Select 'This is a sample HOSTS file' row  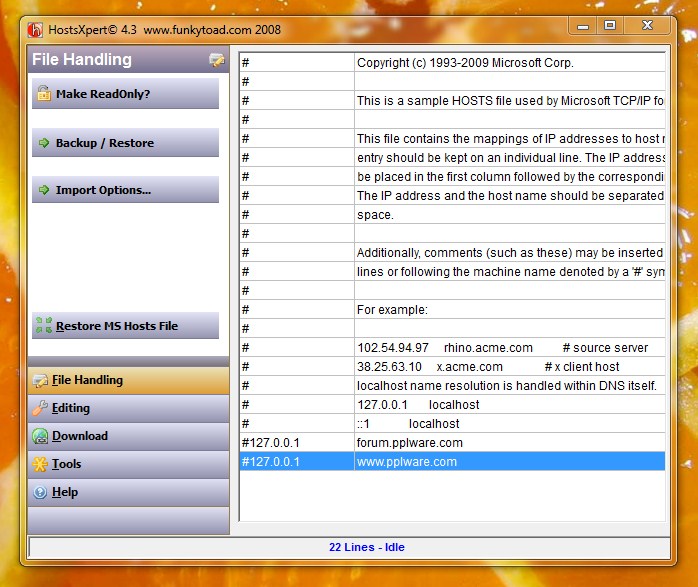tap(452, 100)
